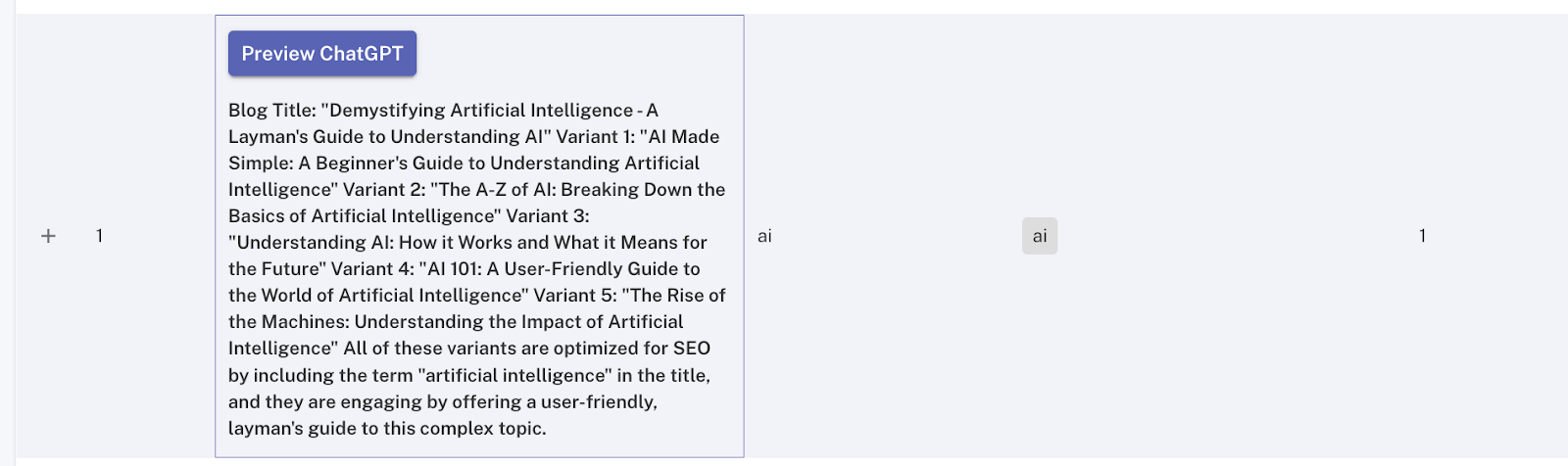Place cursor on 'Variant 3:' text
Screen dimensions: 1568x466
[x=548, y=216]
